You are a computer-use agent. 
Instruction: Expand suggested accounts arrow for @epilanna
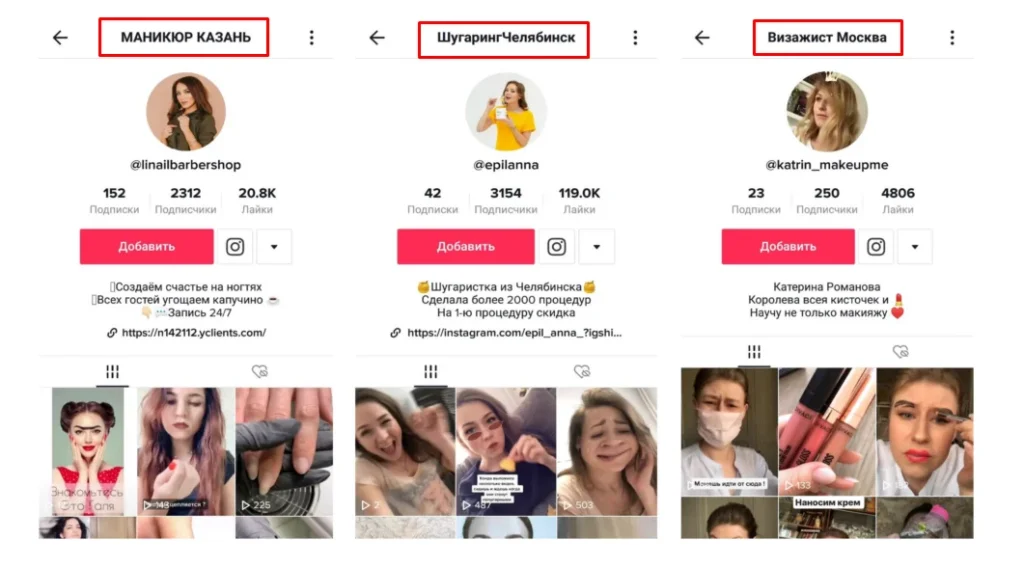[596, 247]
